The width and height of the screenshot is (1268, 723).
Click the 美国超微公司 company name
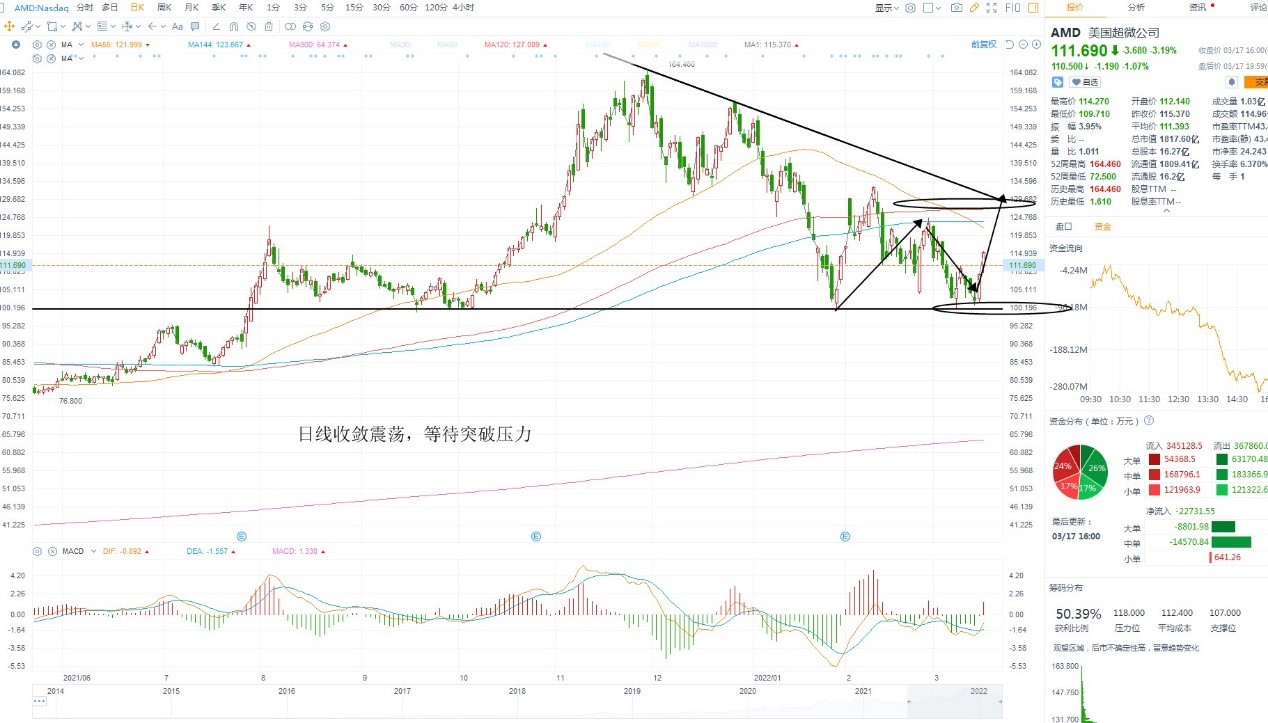(x=1124, y=32)
